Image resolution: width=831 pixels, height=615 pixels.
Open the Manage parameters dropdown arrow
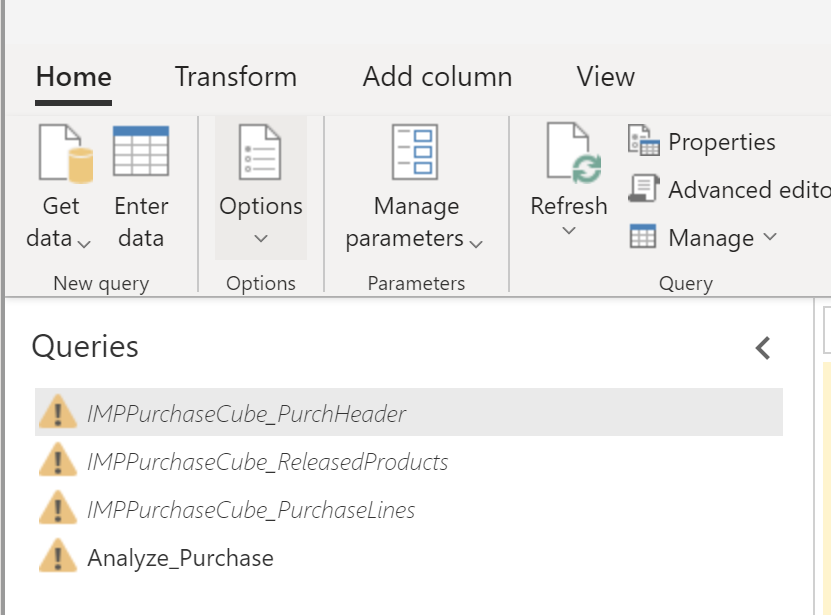[475, 242]
